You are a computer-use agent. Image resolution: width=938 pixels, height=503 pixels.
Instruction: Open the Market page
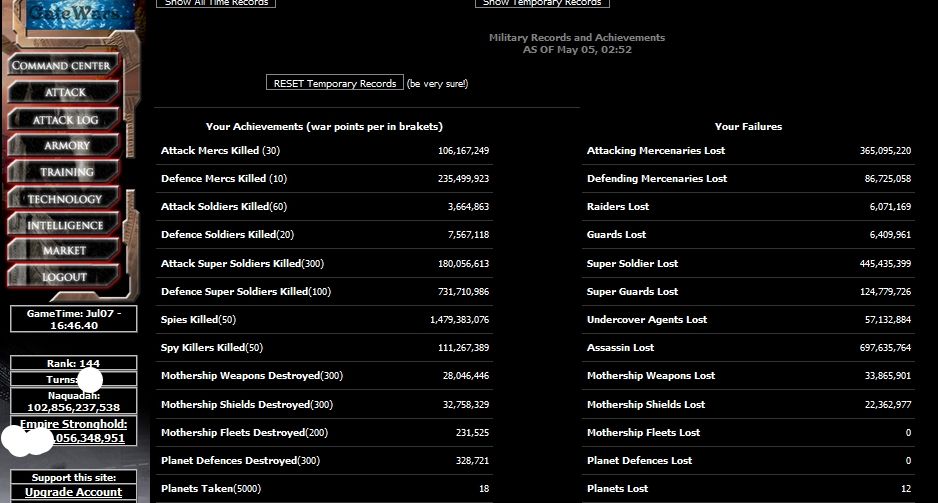tap(65, 251)
